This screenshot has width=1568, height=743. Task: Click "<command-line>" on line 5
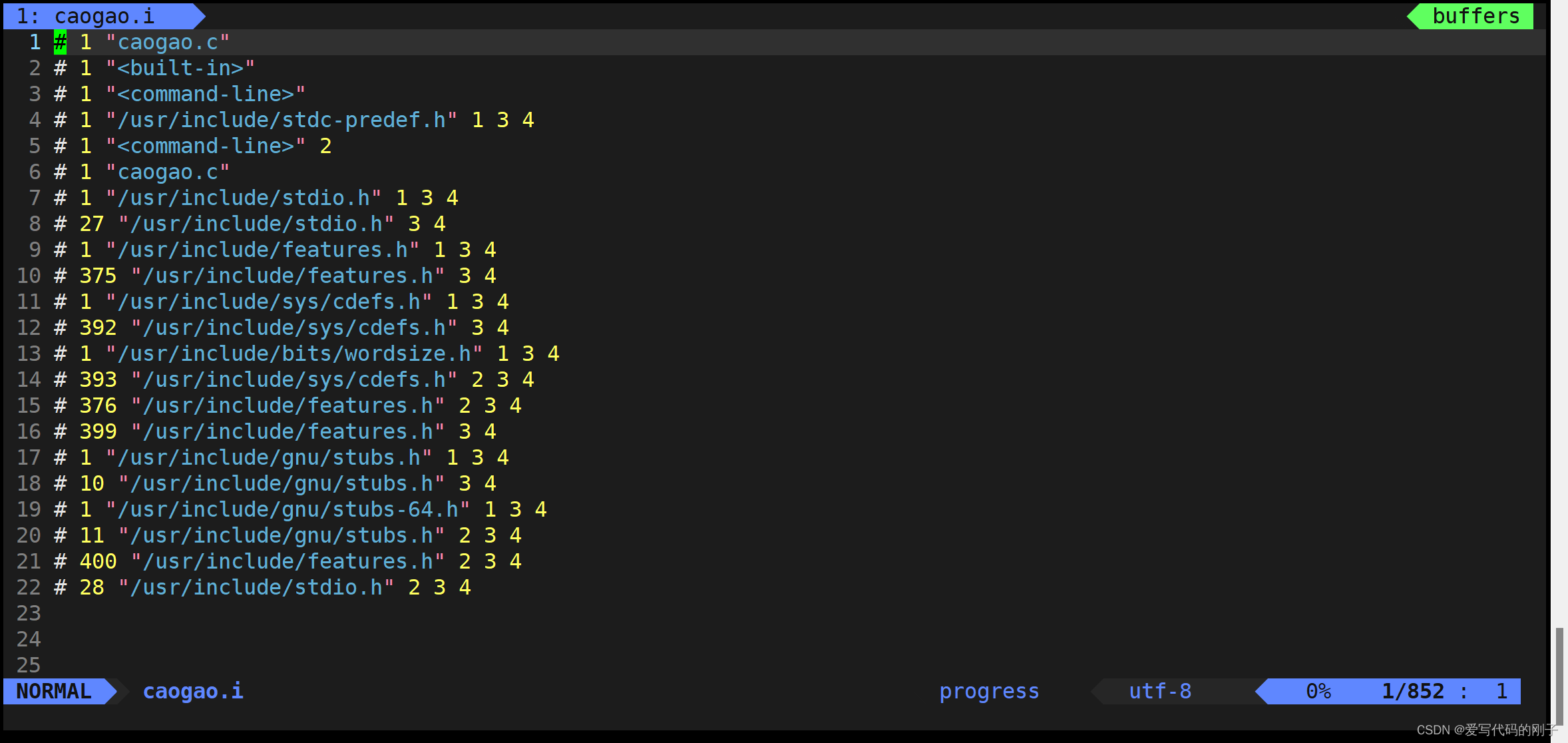pos(206,146)
